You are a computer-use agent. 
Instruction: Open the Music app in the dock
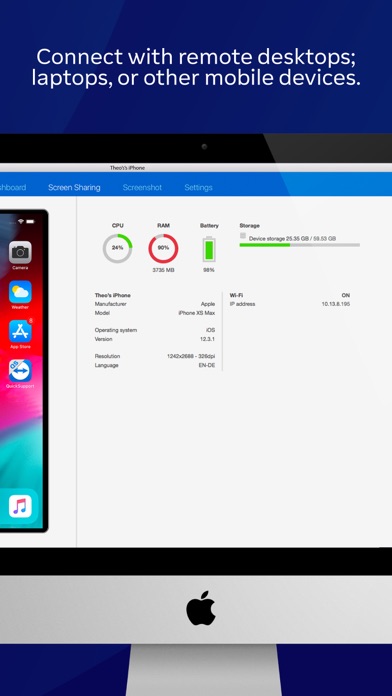click(x=20, y=506)
